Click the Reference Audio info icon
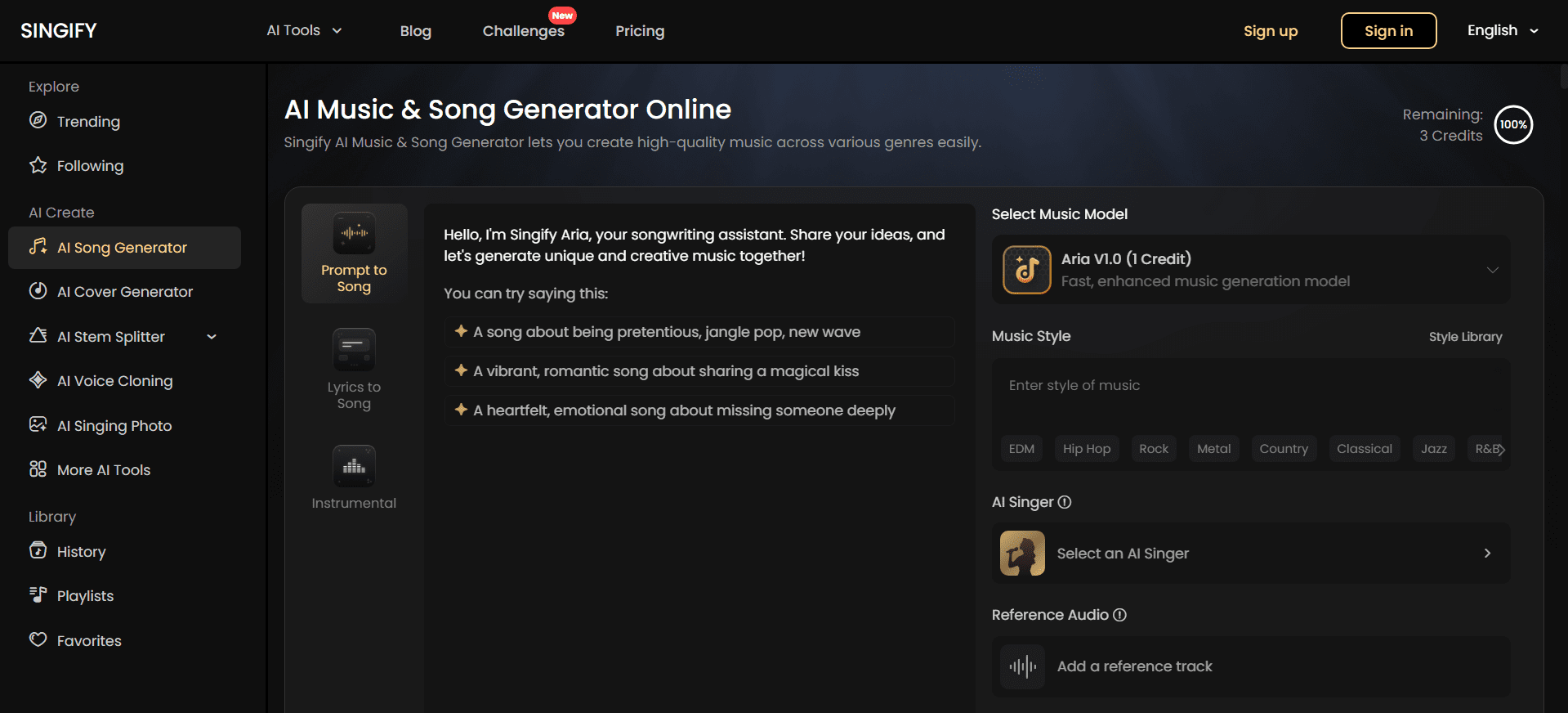This screenshot has height=713, width=1568. pyautogui.click(x=1119, y=615)
